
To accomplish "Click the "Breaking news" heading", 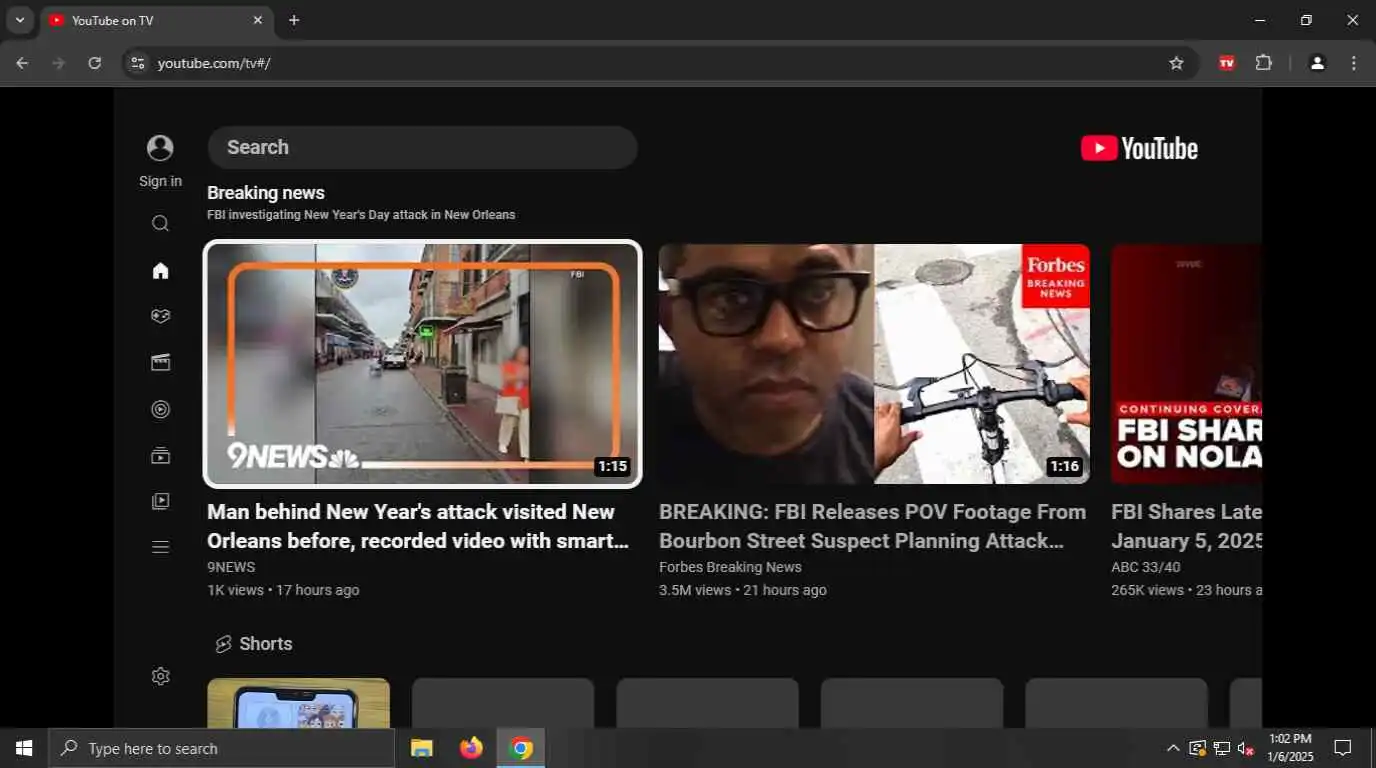I will (266, 193).
